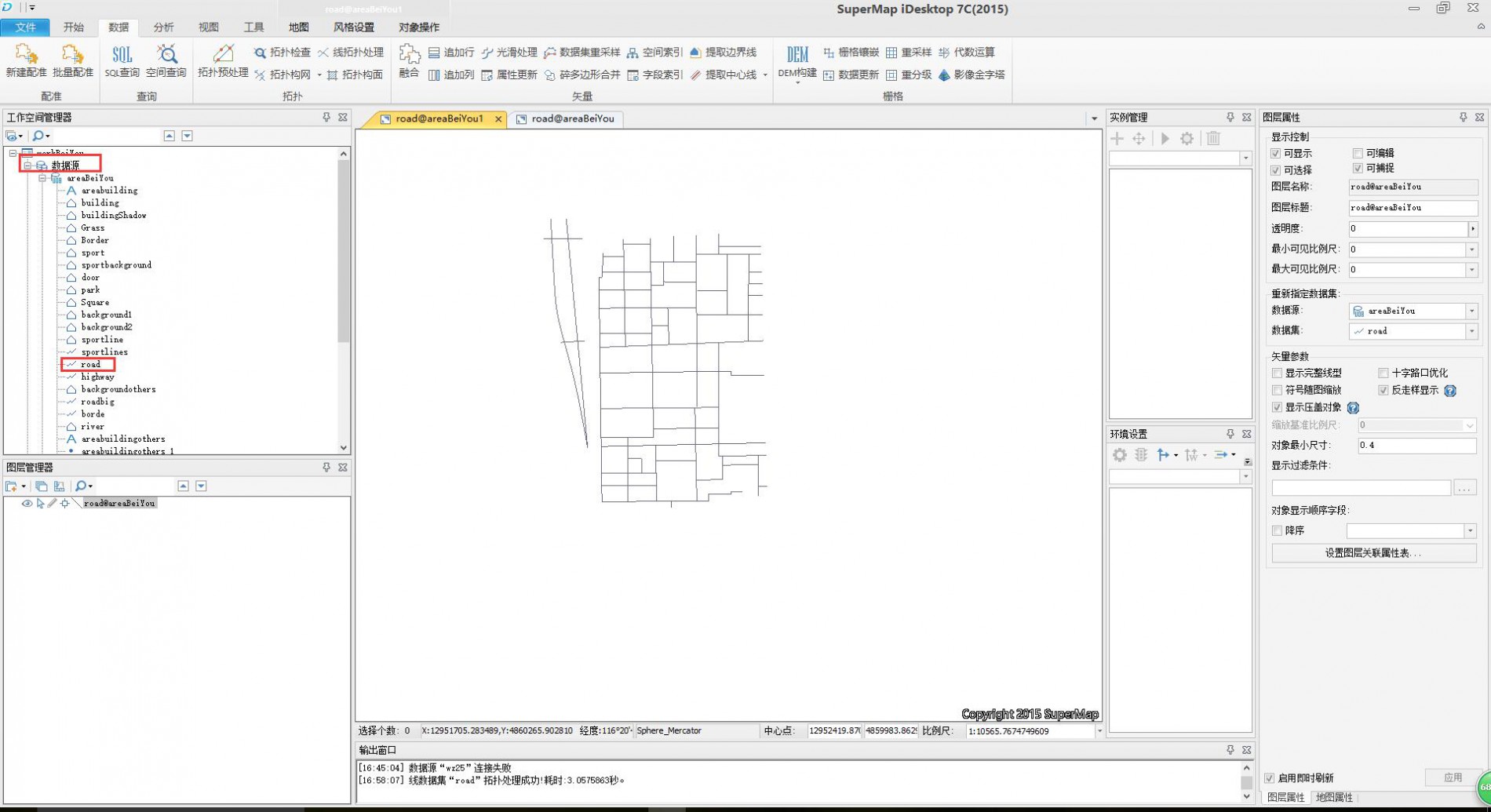Click the 透明度 stepper arrow
Screen dimensions: 1491x812
[1473, 229]
